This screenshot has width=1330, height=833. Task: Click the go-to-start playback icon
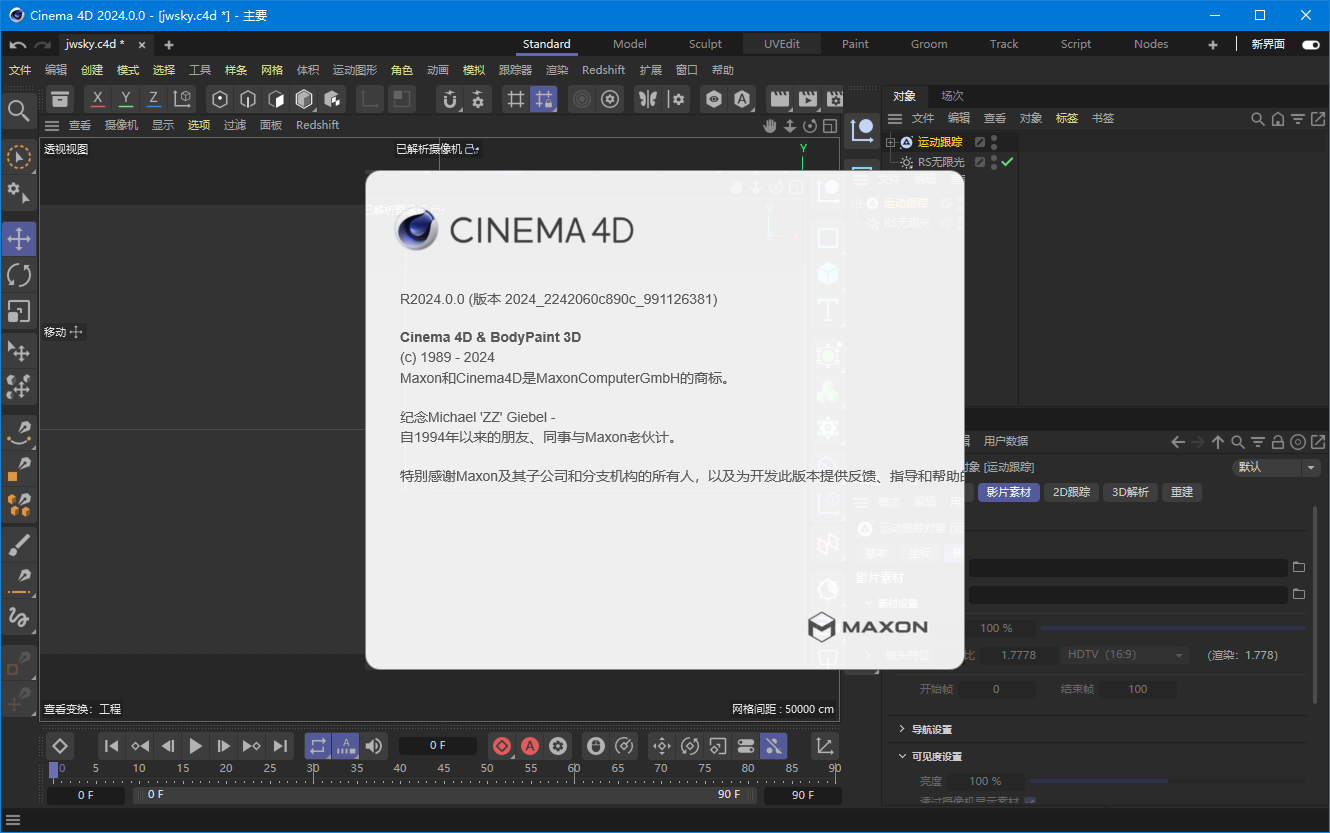tap(111, 745)
